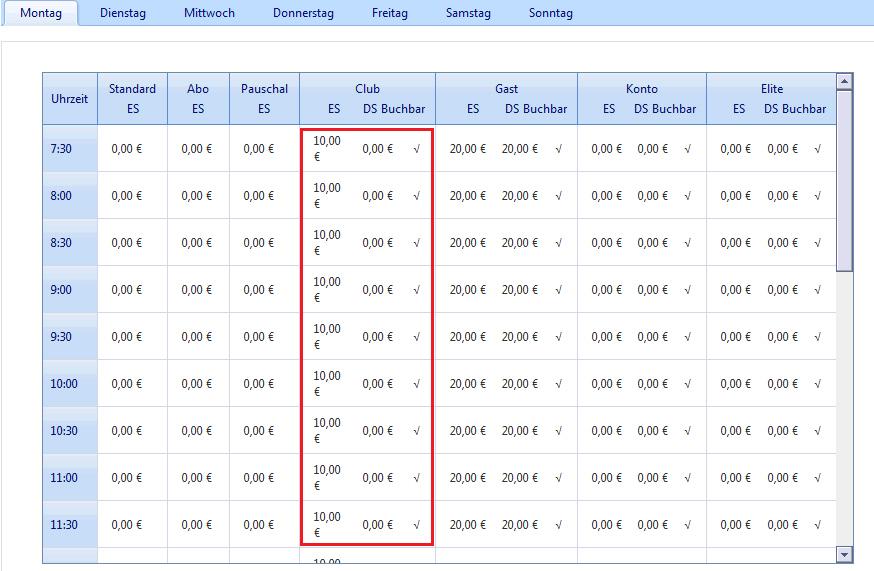The image size is (874, 571).
Task: Click Gast ES price 20,00 € at 11:30
Action: coord(468,525)
